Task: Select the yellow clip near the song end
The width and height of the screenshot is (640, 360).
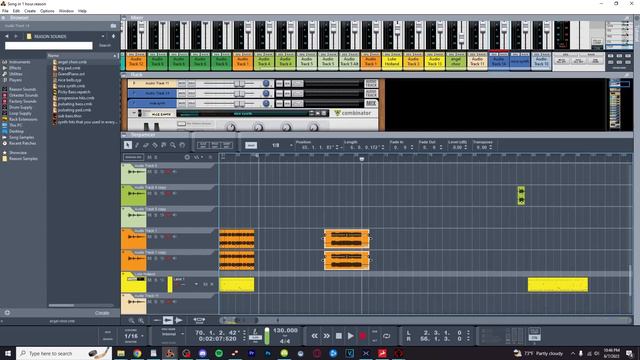Action: (x=558, y=284)
